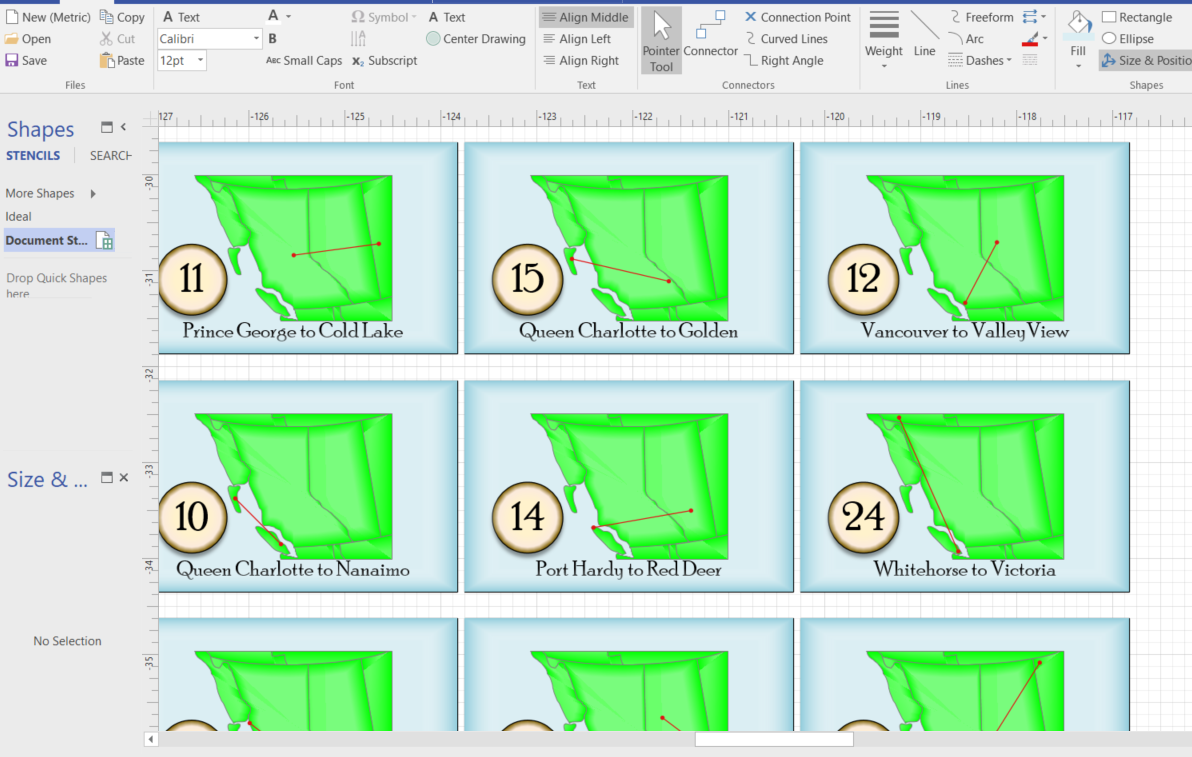
Task: Expand the More Shapes menu
Action: pos(51,193)
